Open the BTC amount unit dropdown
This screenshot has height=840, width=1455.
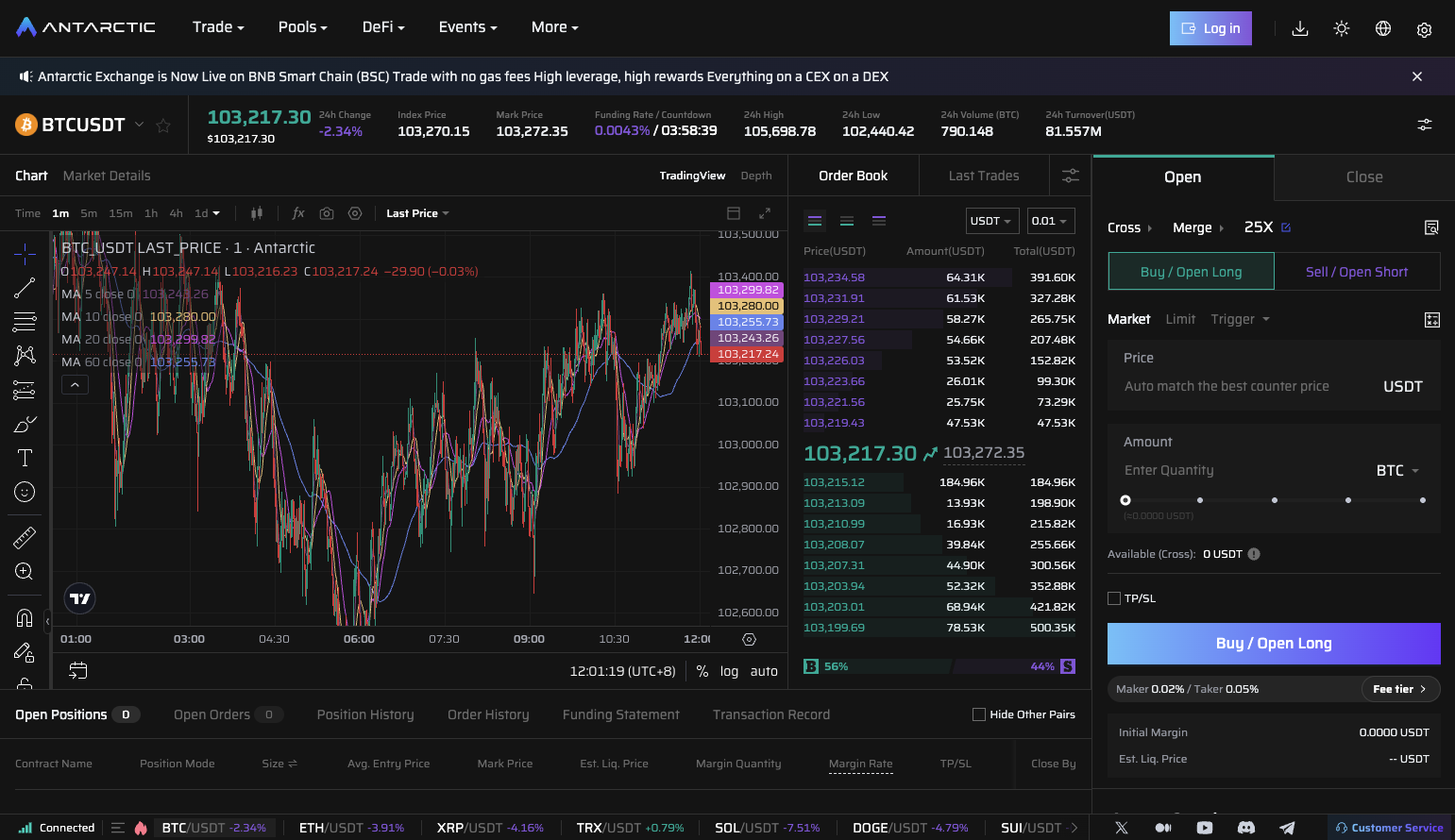click(1397, 470)
